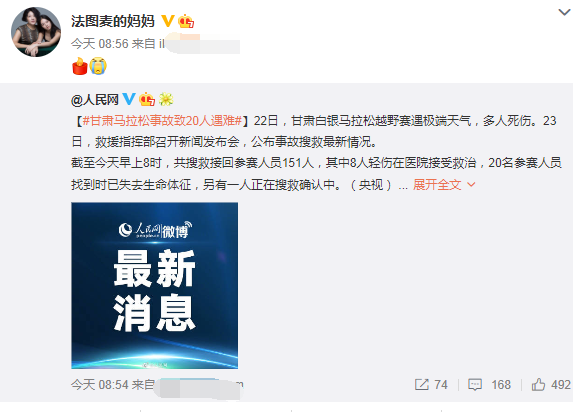573x412 pixels.
Task: Open the post options chevron menu
Action: 564,12
